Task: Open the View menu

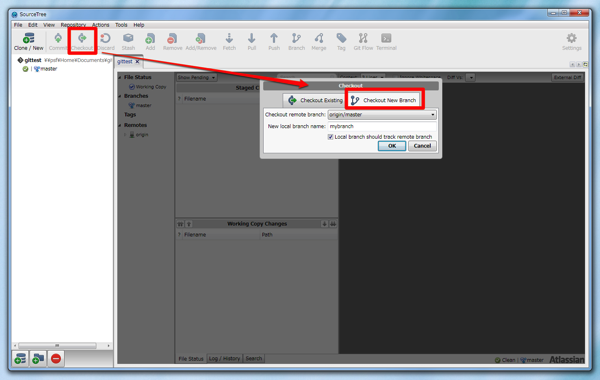Action: coord(49,25)
